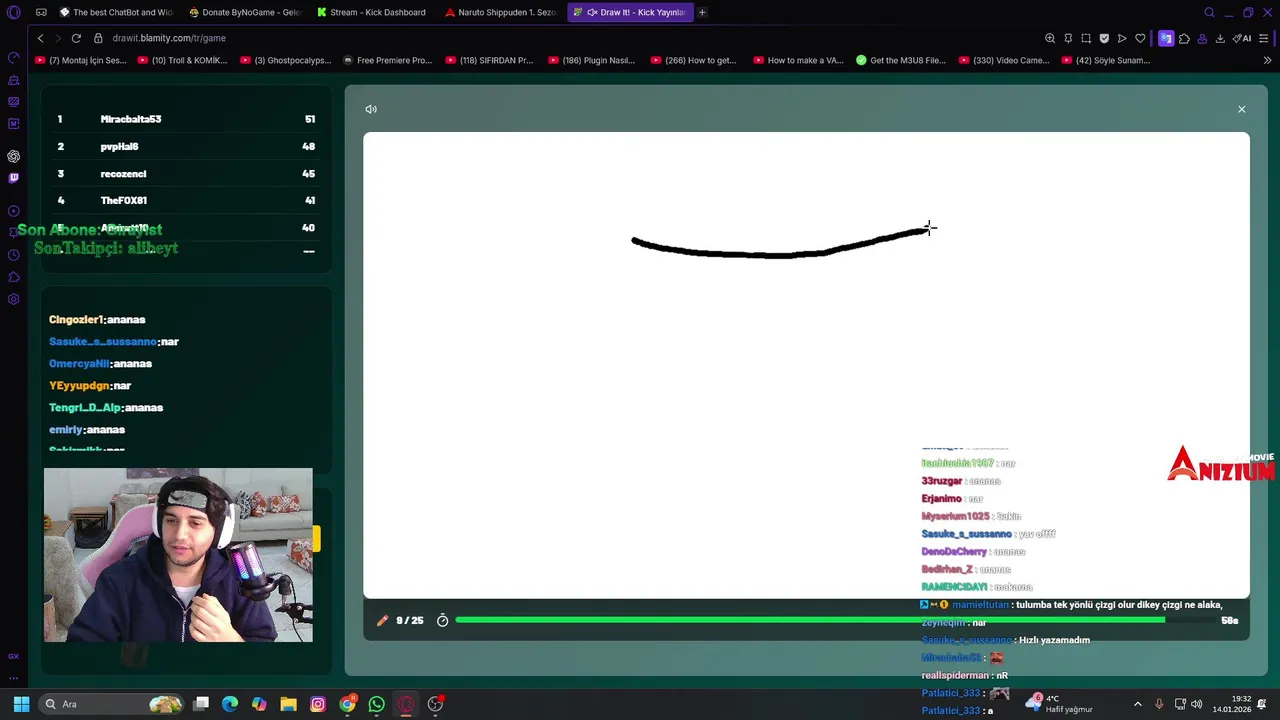
Task: Open History clock icon in sidebar
Action: (x=14, y=255)
